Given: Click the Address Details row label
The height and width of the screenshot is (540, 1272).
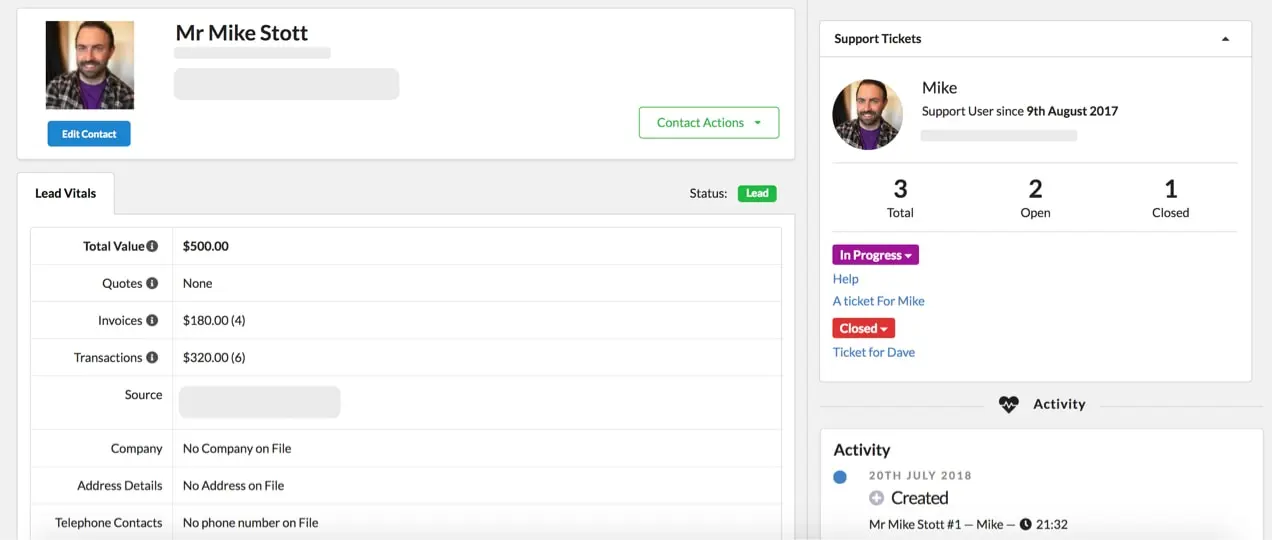Looking at the screenshot, I should (x=120, y=485).
